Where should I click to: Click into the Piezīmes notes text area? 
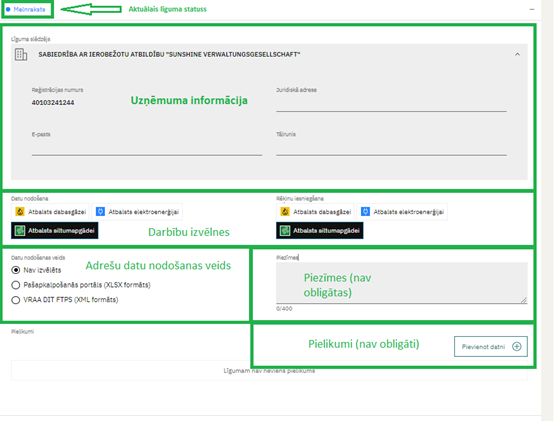(x=402, y=283)
